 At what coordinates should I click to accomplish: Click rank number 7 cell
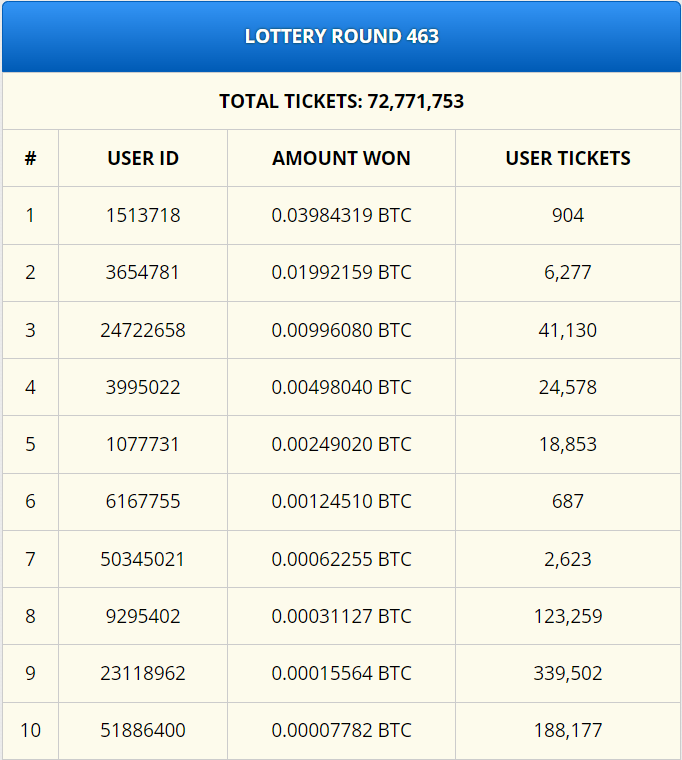pyautogui.click(x=30, y=559)
